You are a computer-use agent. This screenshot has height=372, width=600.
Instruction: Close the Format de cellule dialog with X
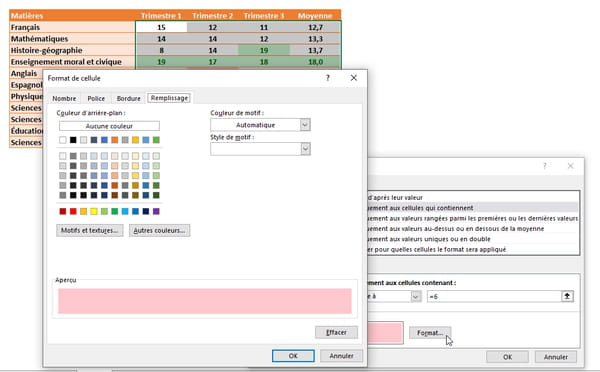(x=354, y=78)
